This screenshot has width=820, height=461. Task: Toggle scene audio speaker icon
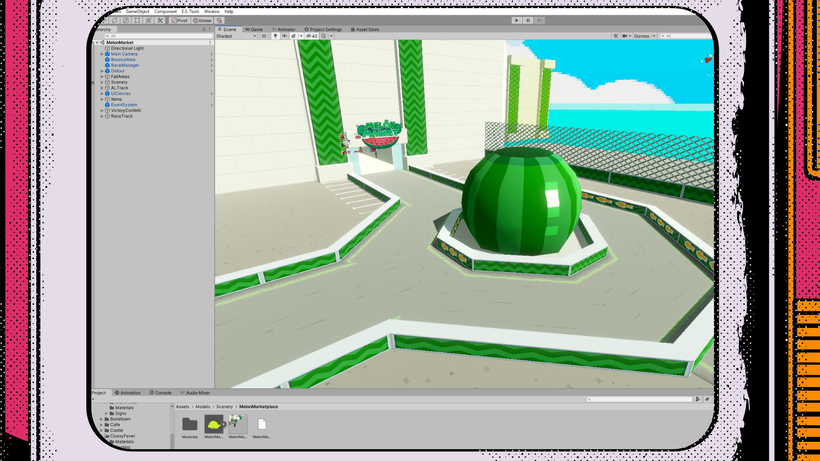click(x=284, y=36)
